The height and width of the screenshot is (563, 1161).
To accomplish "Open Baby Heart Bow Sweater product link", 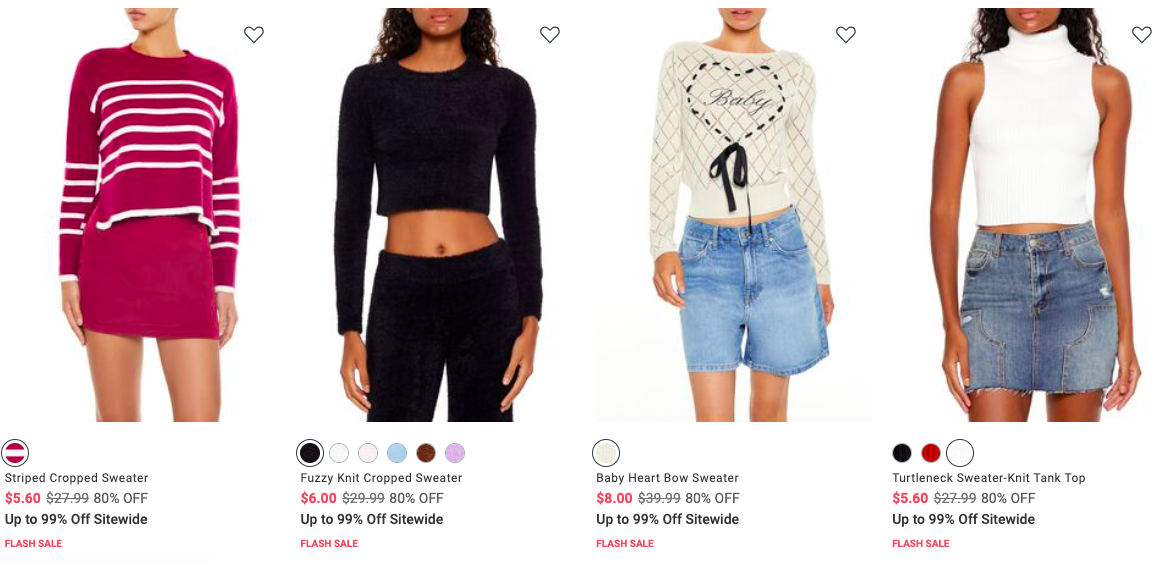I will coord(667,478).
